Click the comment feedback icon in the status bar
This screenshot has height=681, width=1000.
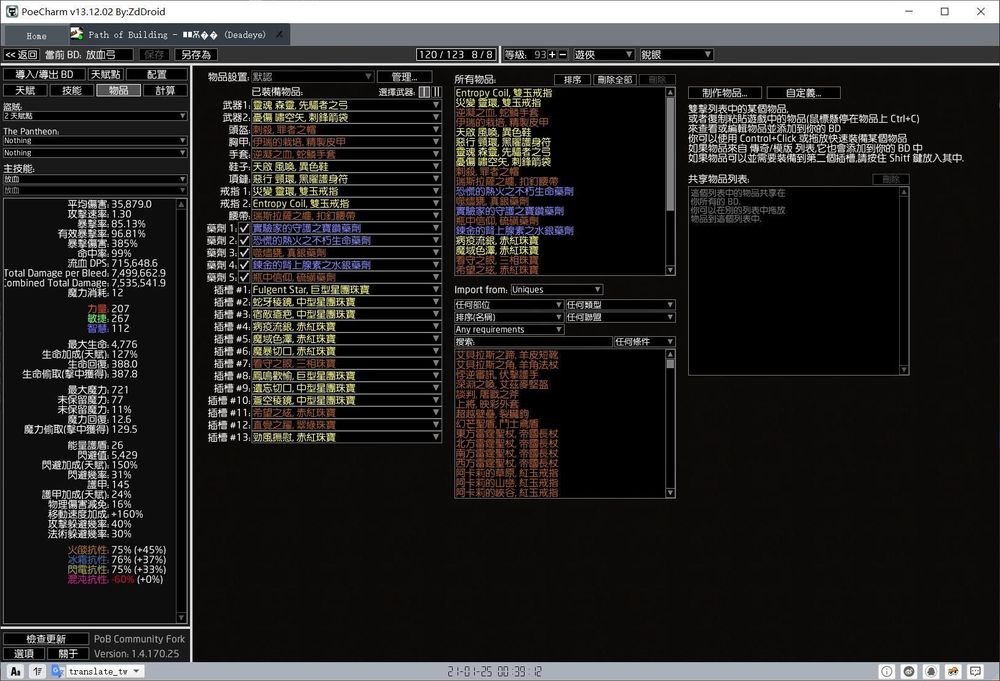coord(975,671)
